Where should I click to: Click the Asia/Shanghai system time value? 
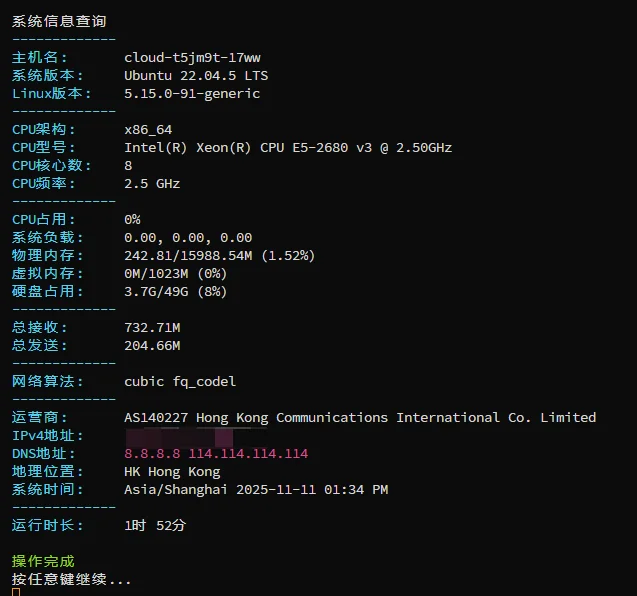click(256, 489)
